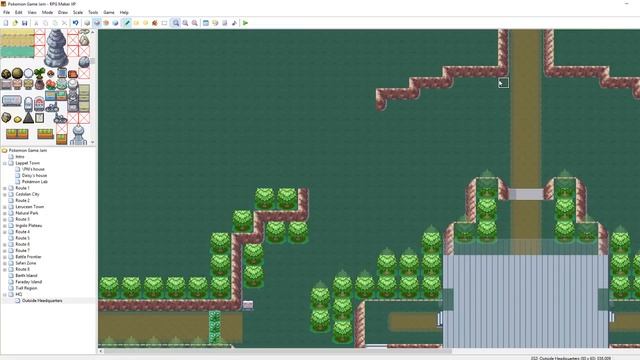The image size is (640, 360).
Task: Open the Help menu
Action: tap(124, 13)
